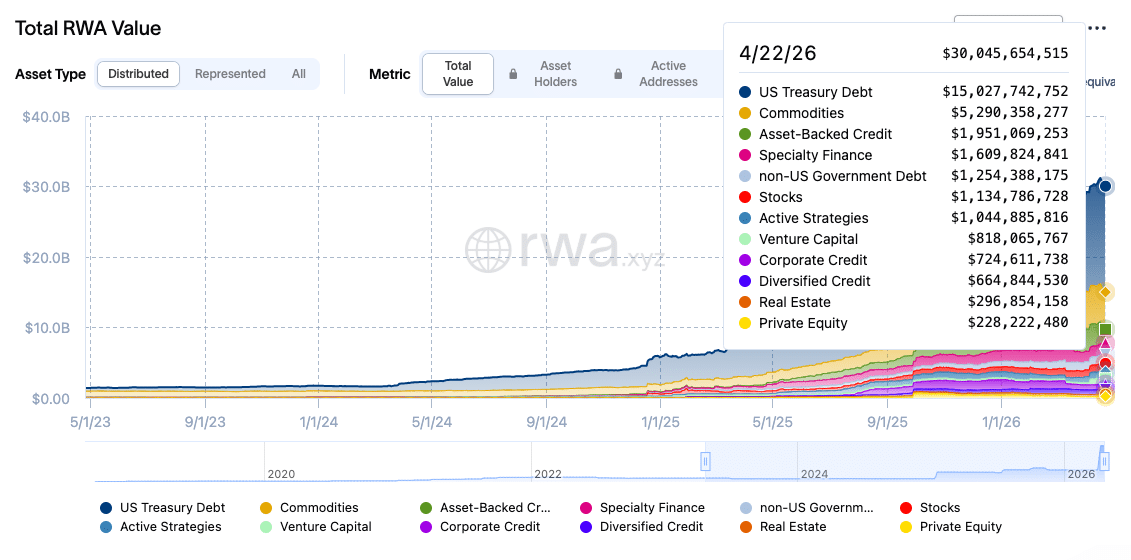This screenshot has height=560, width=1131.
Task: Click lock icon beside Asset Holders
Action: [x=513, y=74]
